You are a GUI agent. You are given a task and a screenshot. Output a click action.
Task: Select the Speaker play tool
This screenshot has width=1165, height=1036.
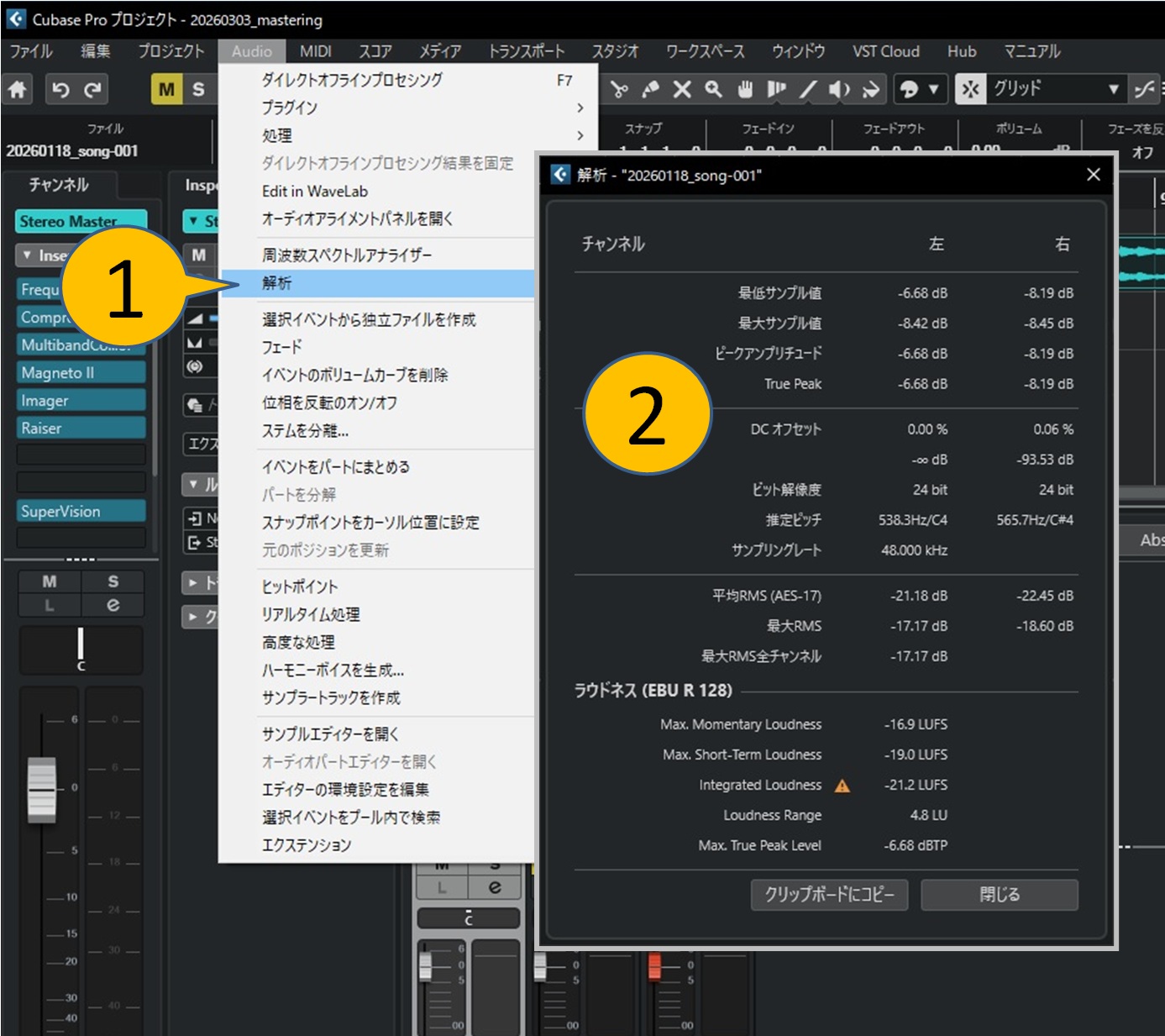(x=839, y=89)
